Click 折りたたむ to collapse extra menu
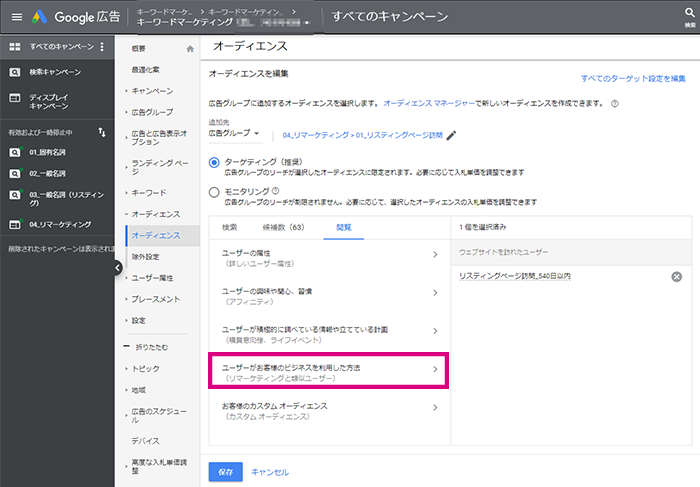The image size is (700, 487). pyautogui.click(x=152, y=347)
